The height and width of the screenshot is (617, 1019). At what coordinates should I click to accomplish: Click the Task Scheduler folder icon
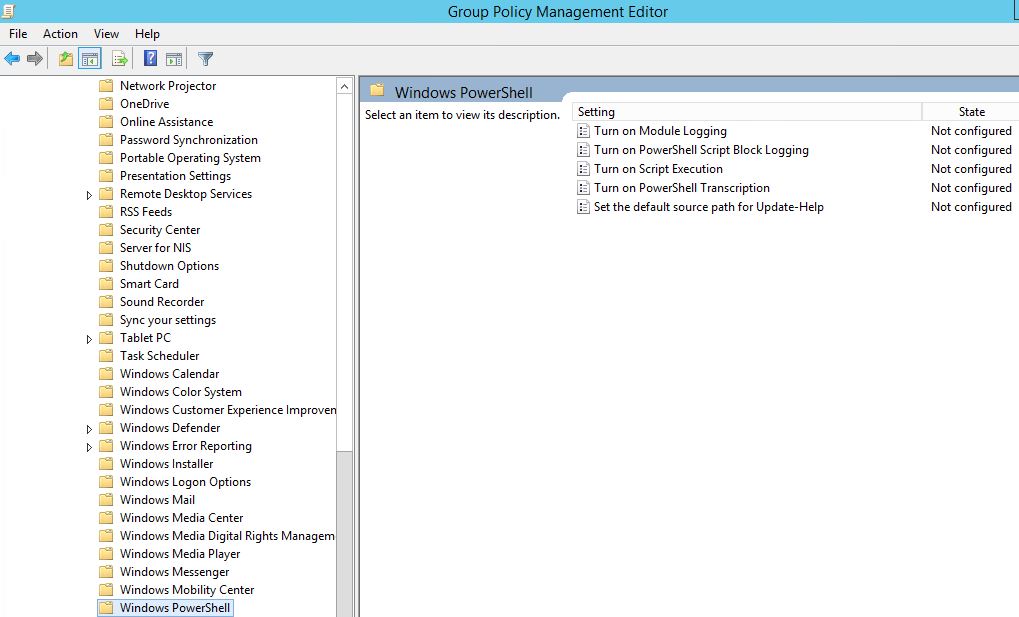(106, 356)
